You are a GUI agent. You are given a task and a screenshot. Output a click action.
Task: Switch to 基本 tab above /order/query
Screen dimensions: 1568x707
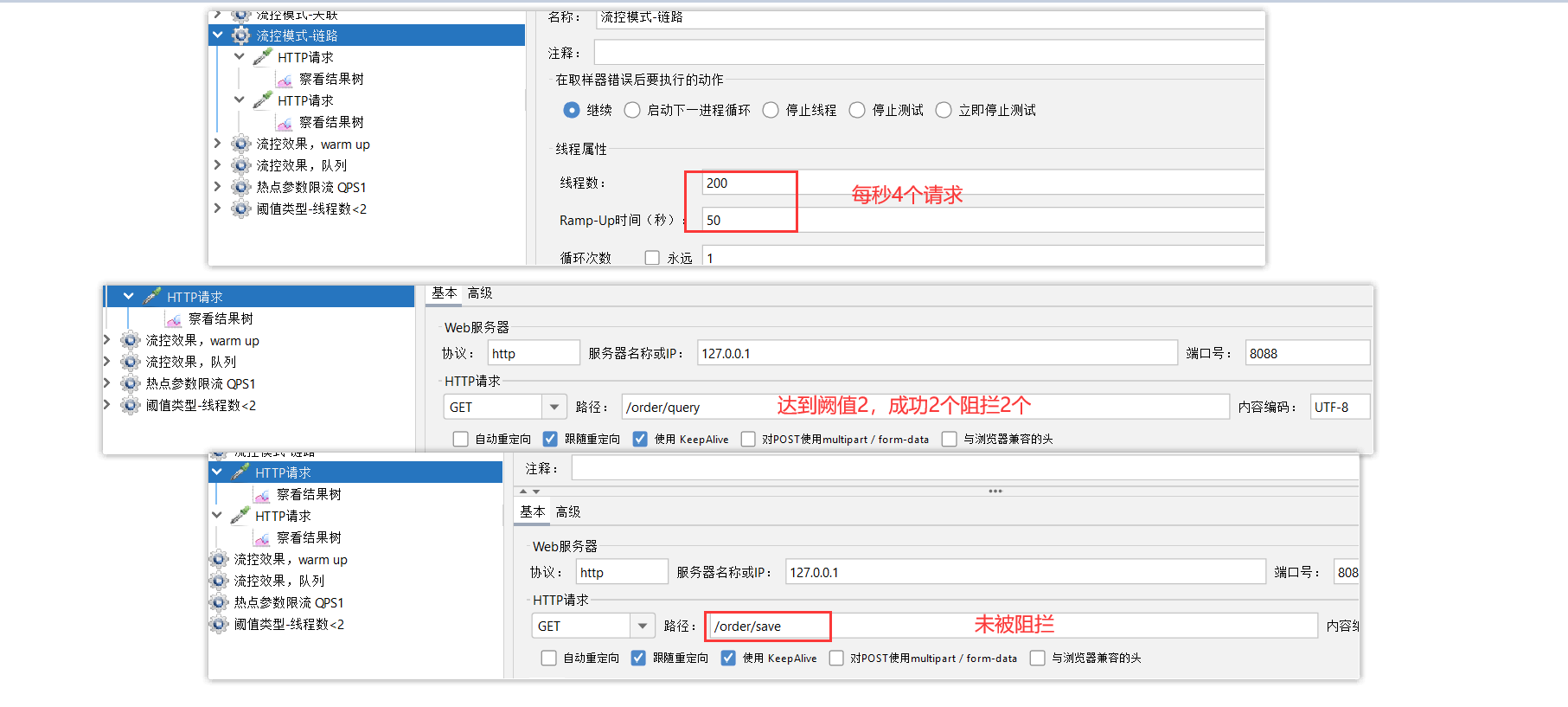click(445, 293)
